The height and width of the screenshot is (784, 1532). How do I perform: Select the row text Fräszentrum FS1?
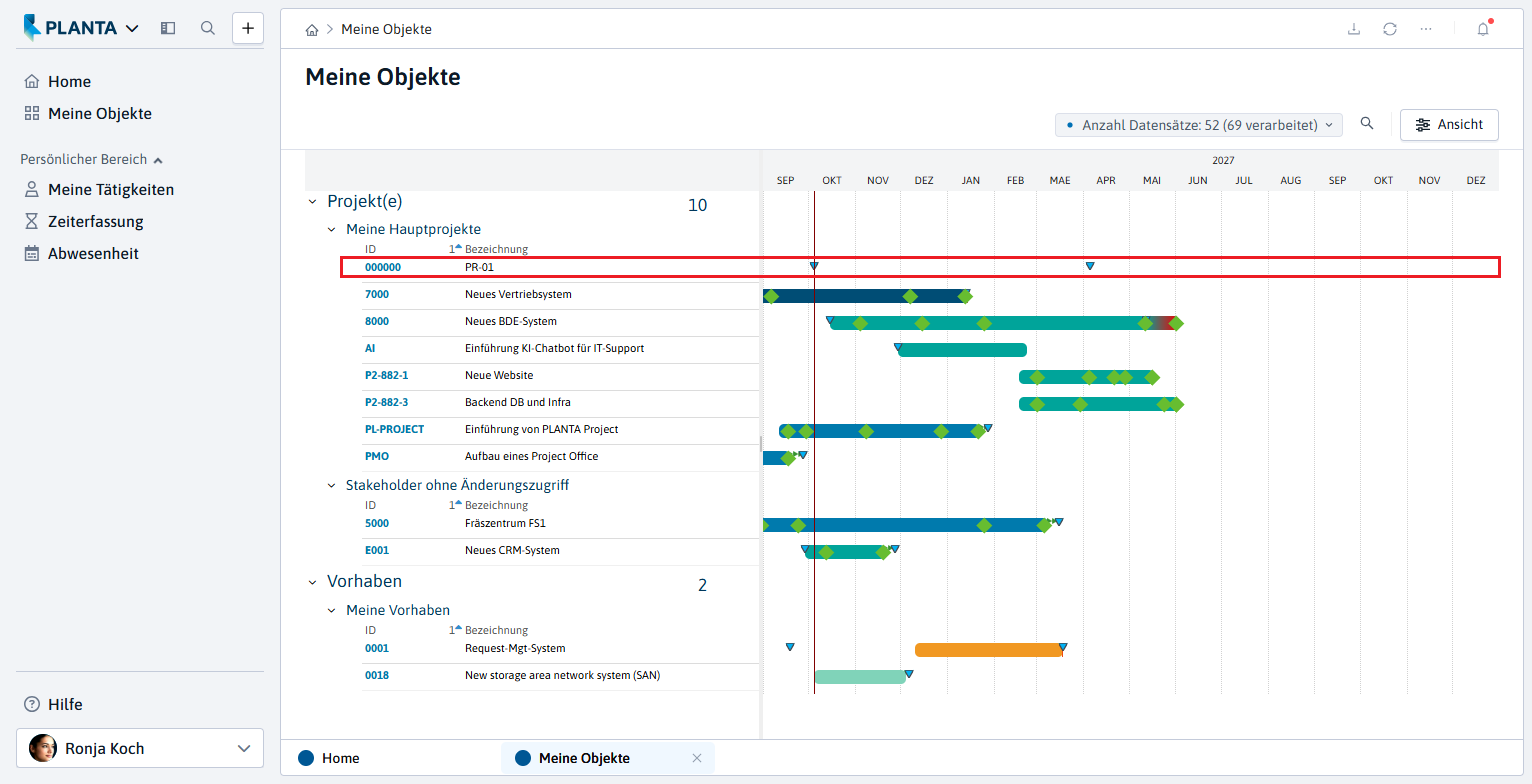coord(505,524)
